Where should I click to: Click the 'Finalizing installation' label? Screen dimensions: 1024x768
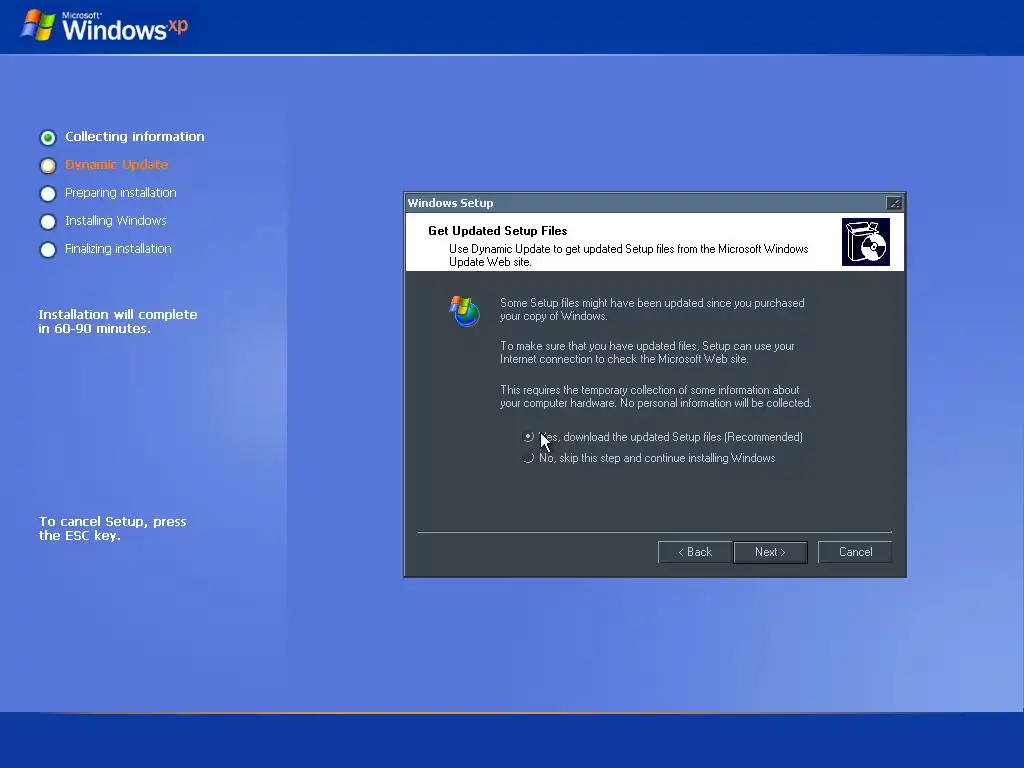click(118, 249)
